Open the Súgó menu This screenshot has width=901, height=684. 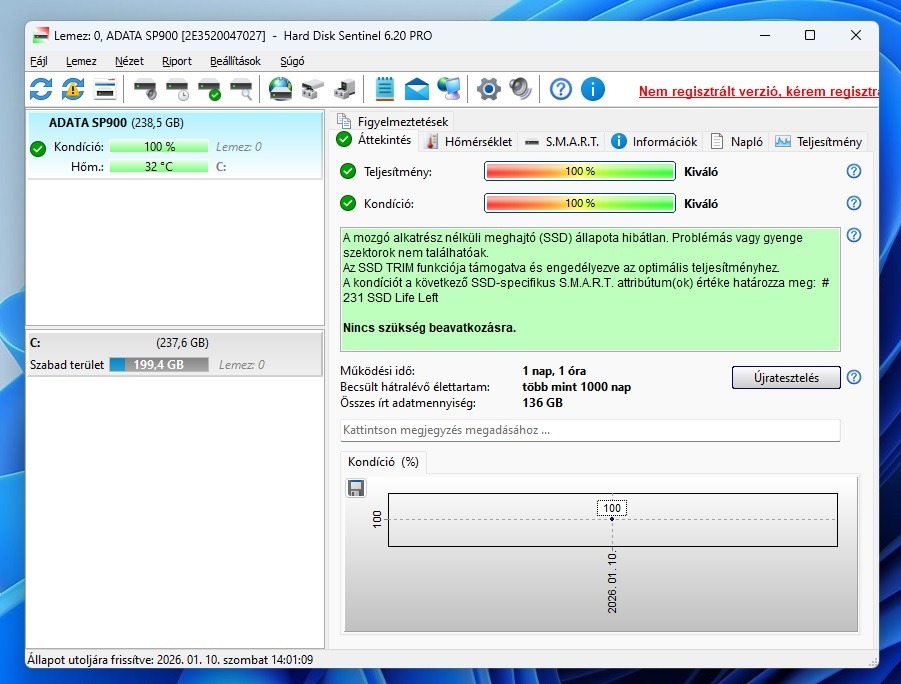(x=292, y=61)
